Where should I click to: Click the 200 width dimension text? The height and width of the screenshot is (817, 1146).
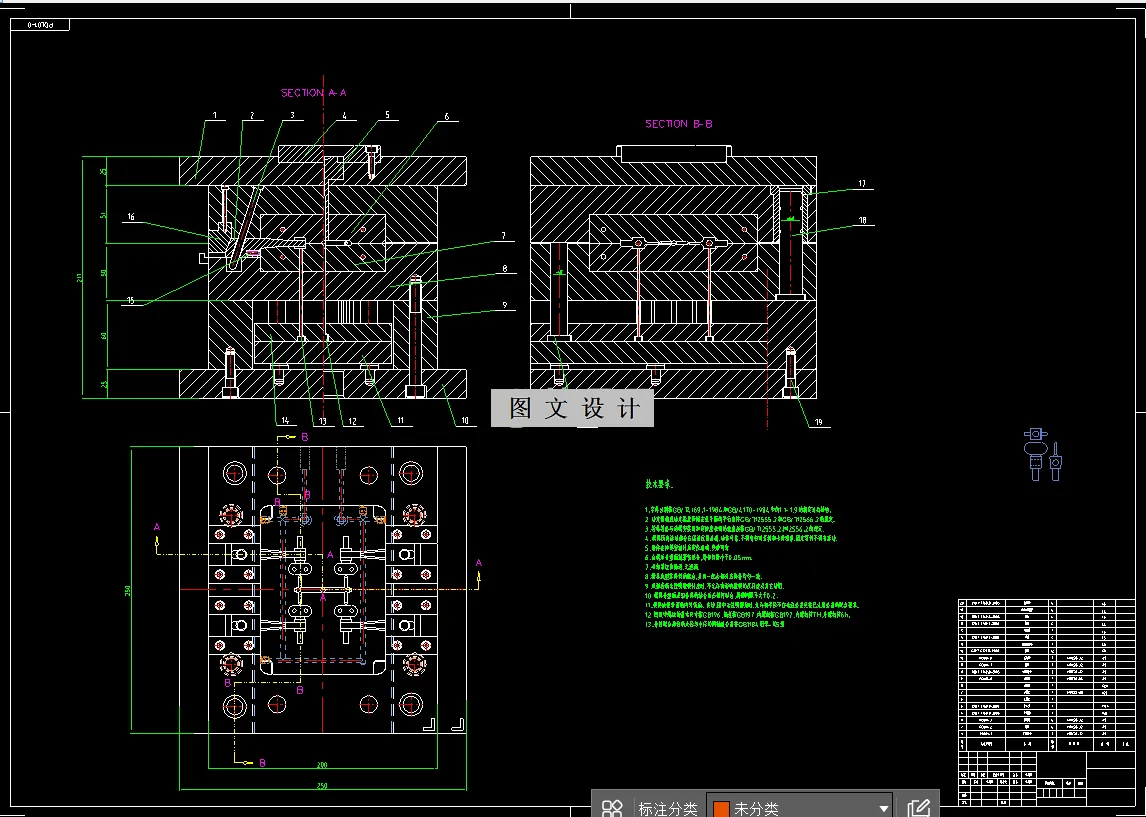pyautogui.click(x=322, y=765)
